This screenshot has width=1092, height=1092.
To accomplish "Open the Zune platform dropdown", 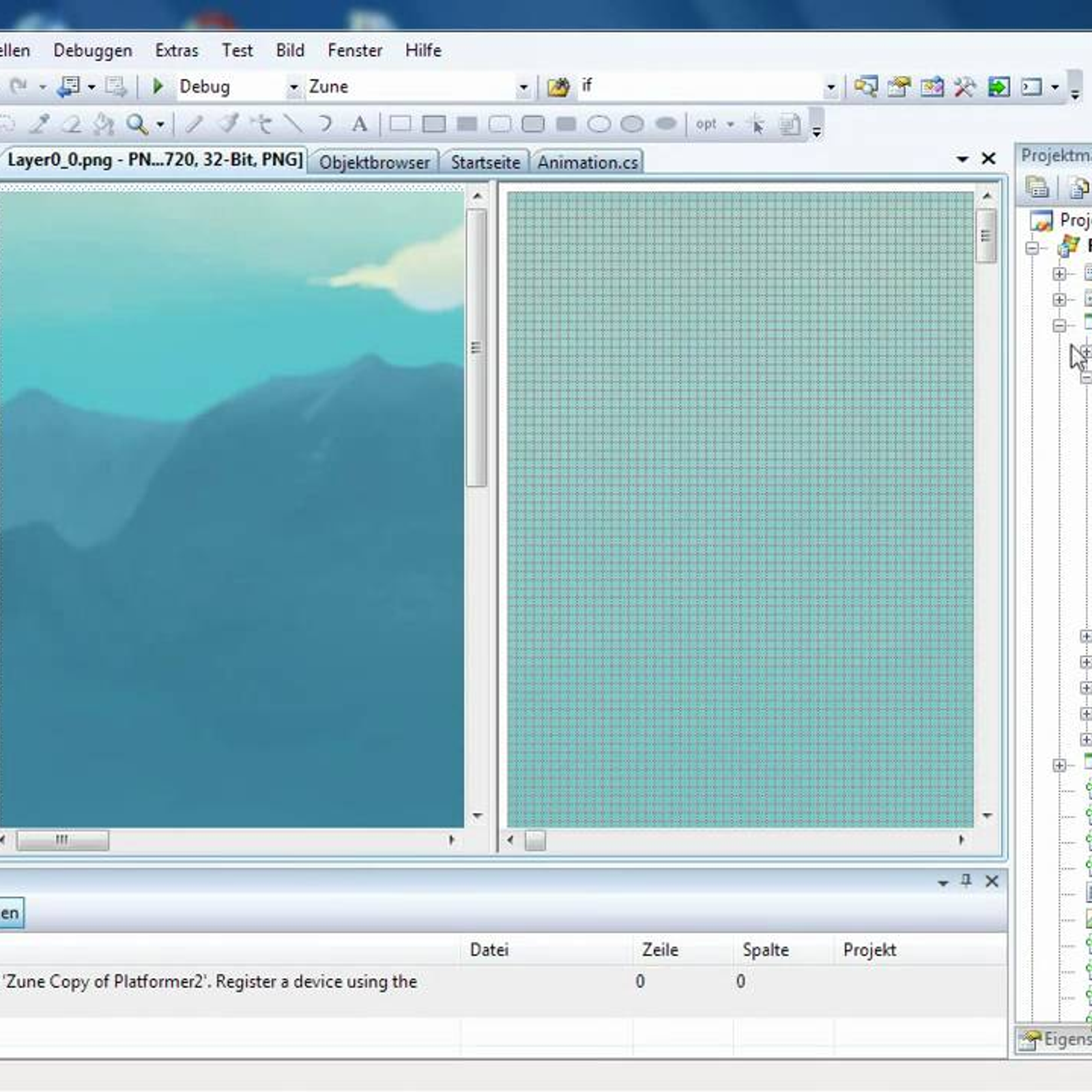I will click(x=523, y=87).
